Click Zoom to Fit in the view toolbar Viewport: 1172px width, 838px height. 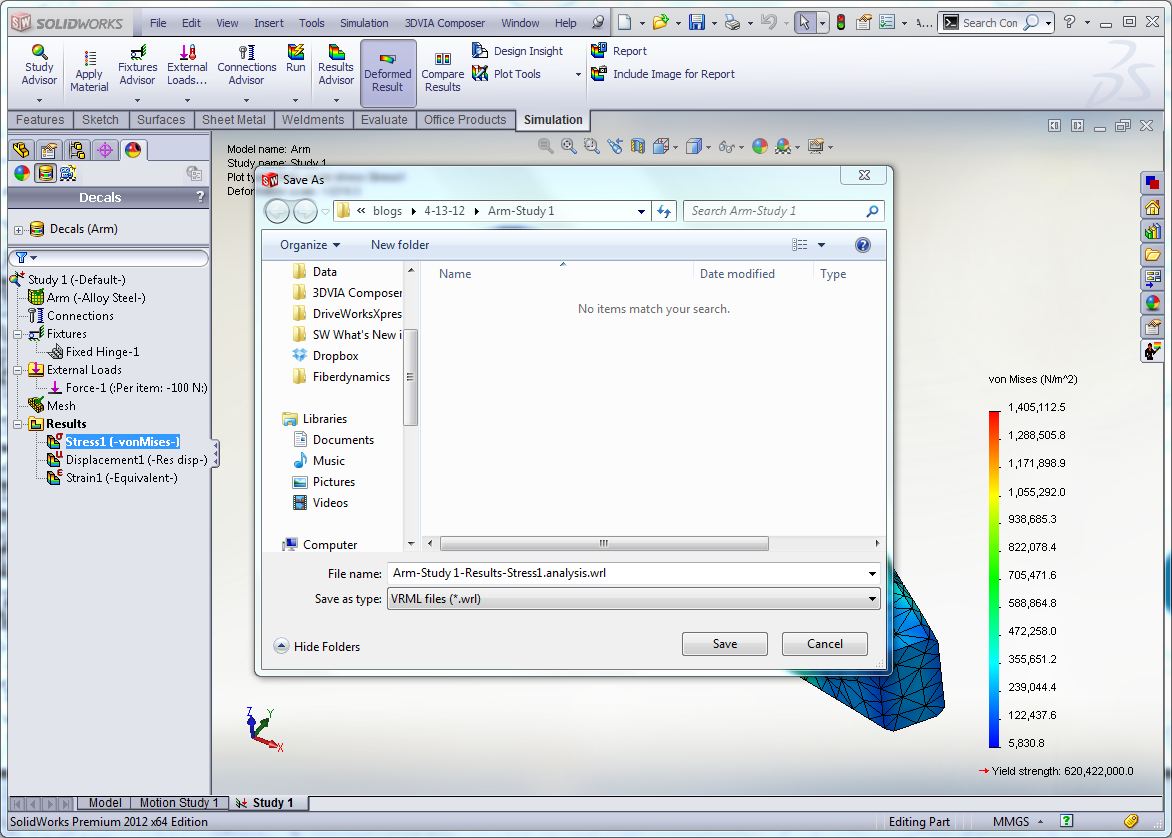[569, 147]
